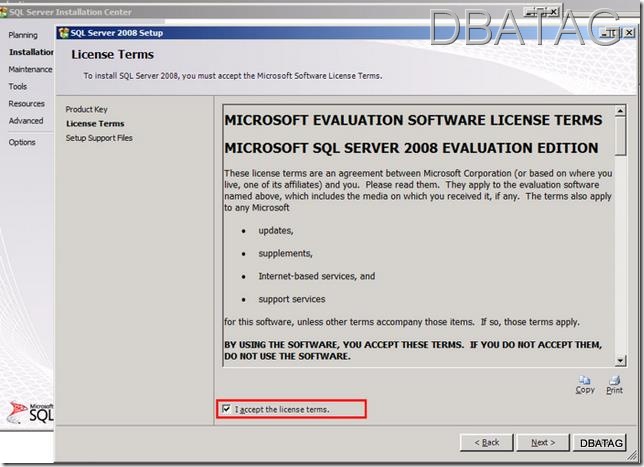Image resolution: width=644 pixels, height=467 pixels.
Task: Click the license text scrollbar down arrow
Action: [x=620, y=361]
